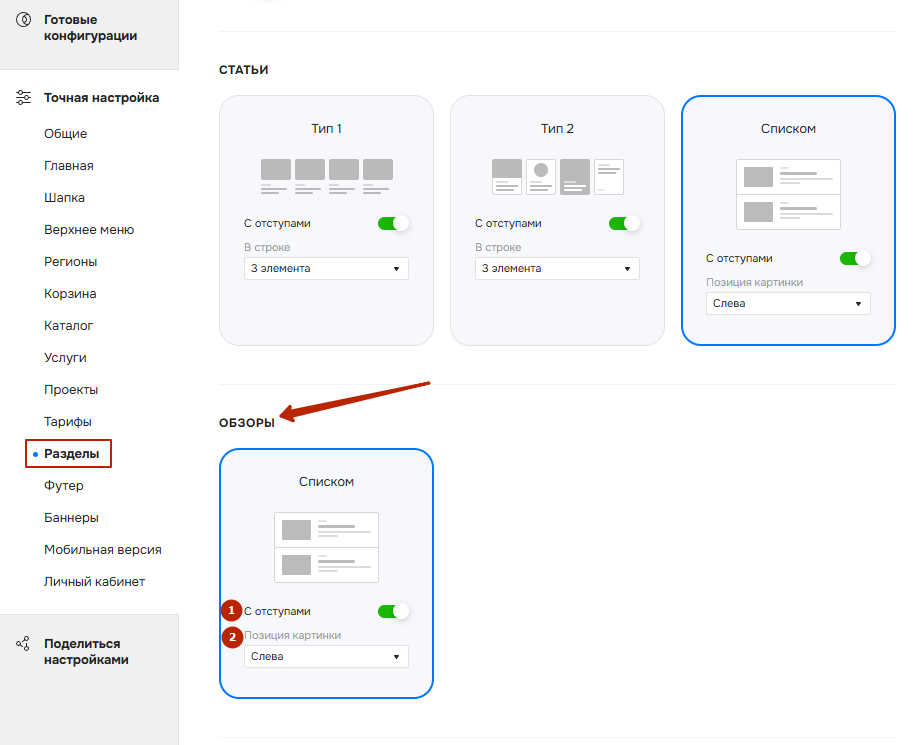Open В строке dropdown in Тип 2 card
Image resolution: width=924 pixels, height=745 pixels.
tap(557, 268)
